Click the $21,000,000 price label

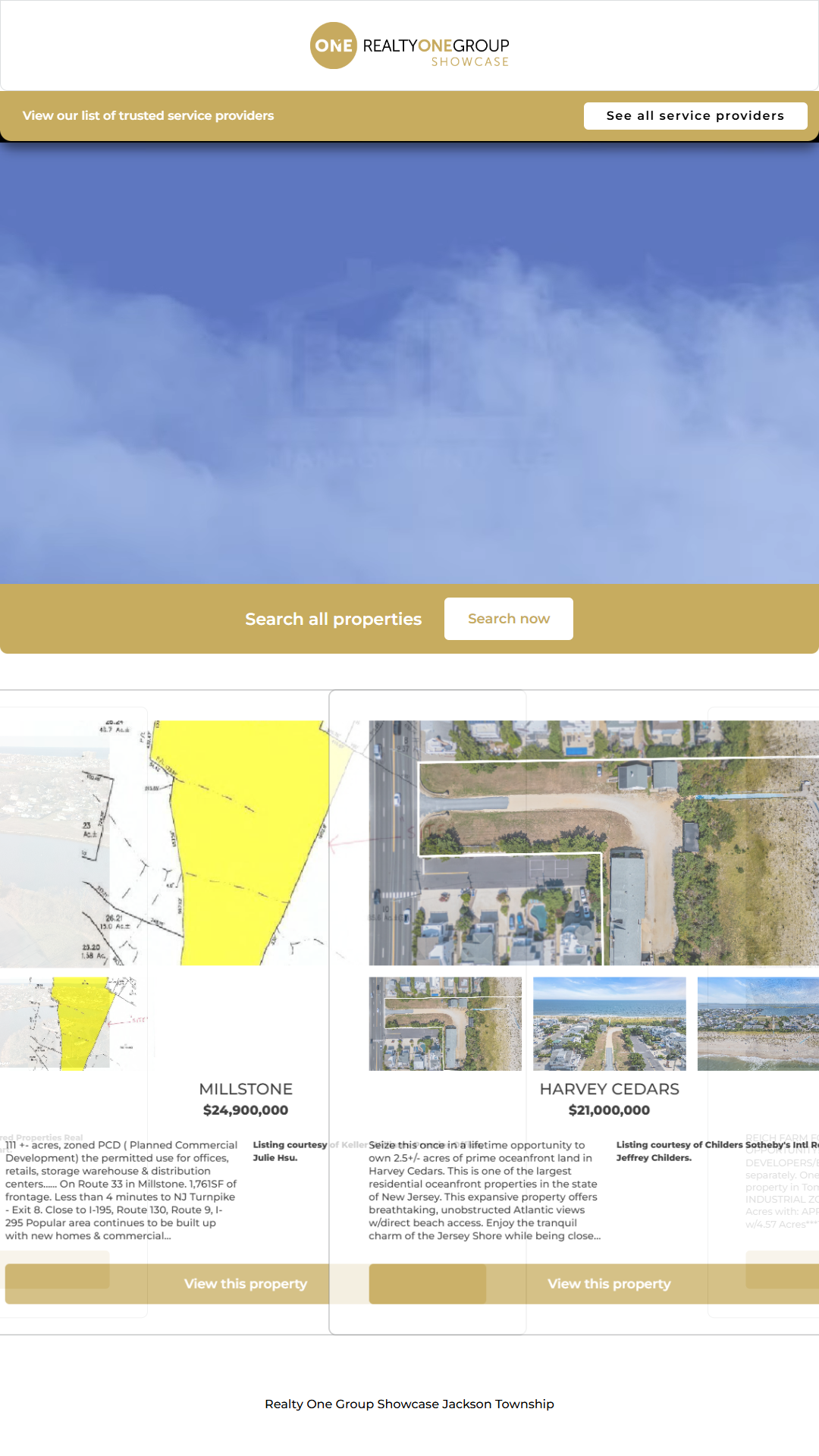pos(610,1110)
